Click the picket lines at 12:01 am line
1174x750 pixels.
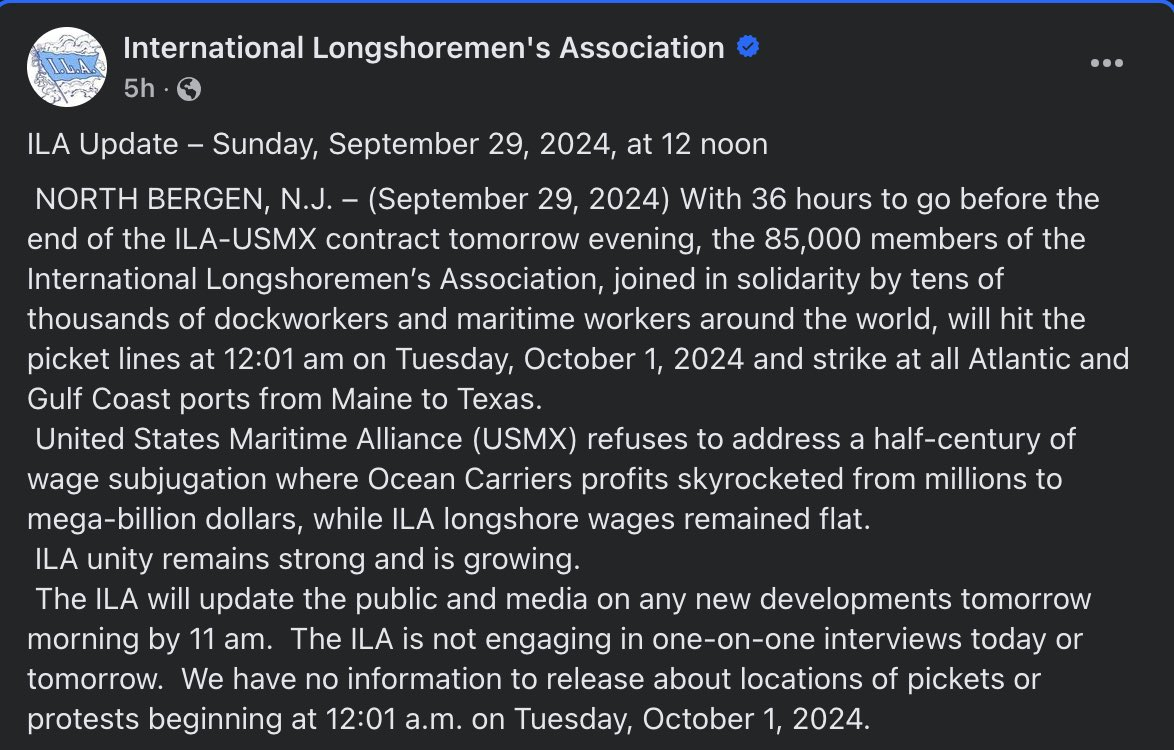point(578,359)
